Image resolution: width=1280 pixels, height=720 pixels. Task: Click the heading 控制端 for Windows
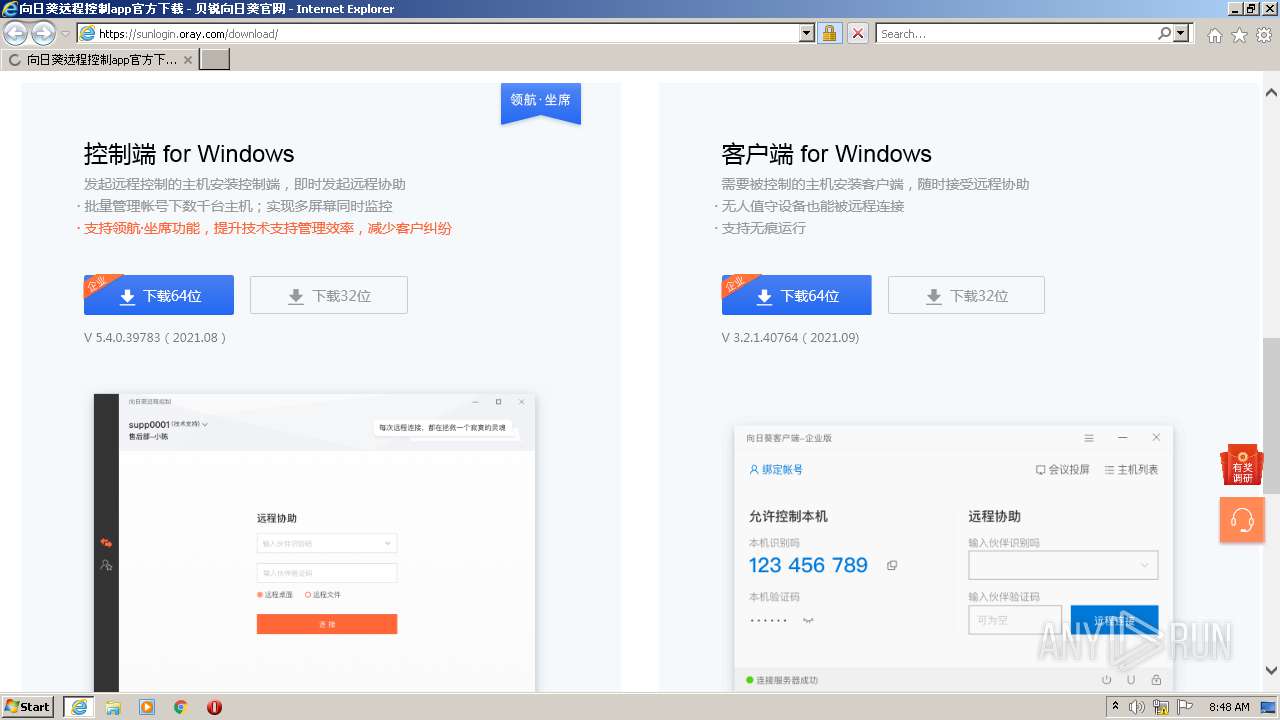click(x=189, y=154)
